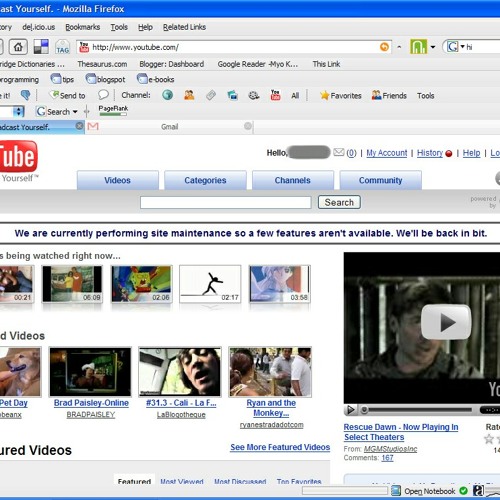Click the small play button below video
Viewport: 500px width, 500px height.
[350, 410]
